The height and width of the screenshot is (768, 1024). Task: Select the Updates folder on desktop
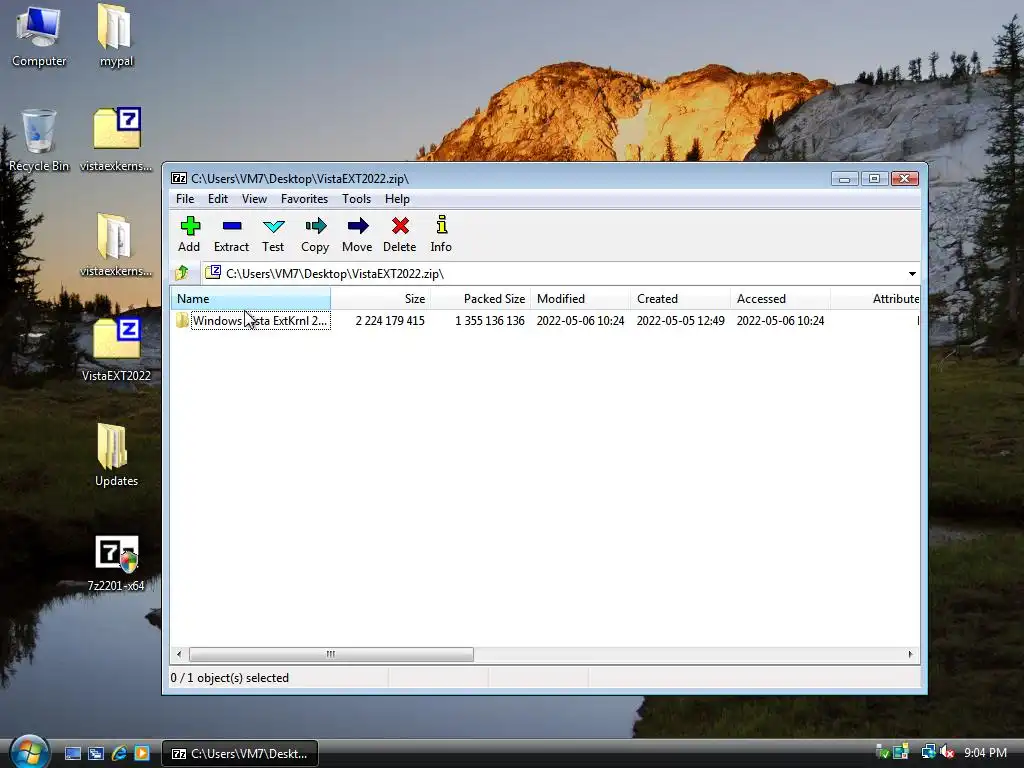coord(116,455)
